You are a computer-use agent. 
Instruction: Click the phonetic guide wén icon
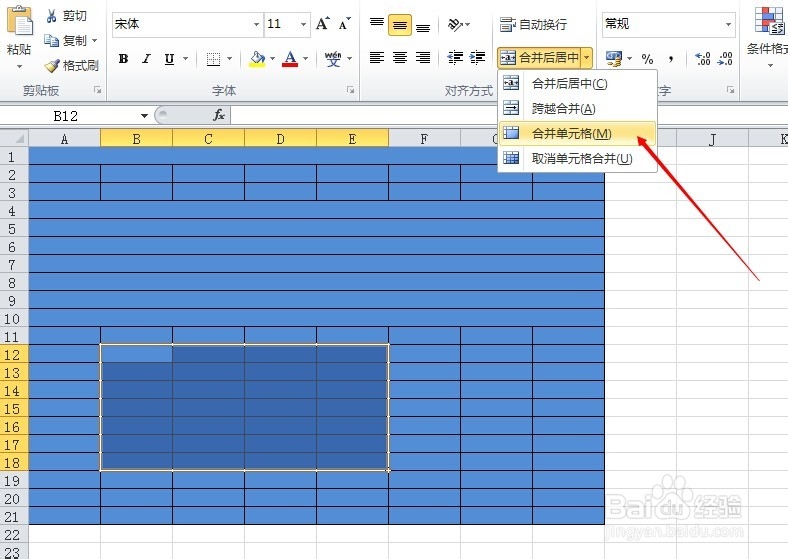tap(333, 59)
